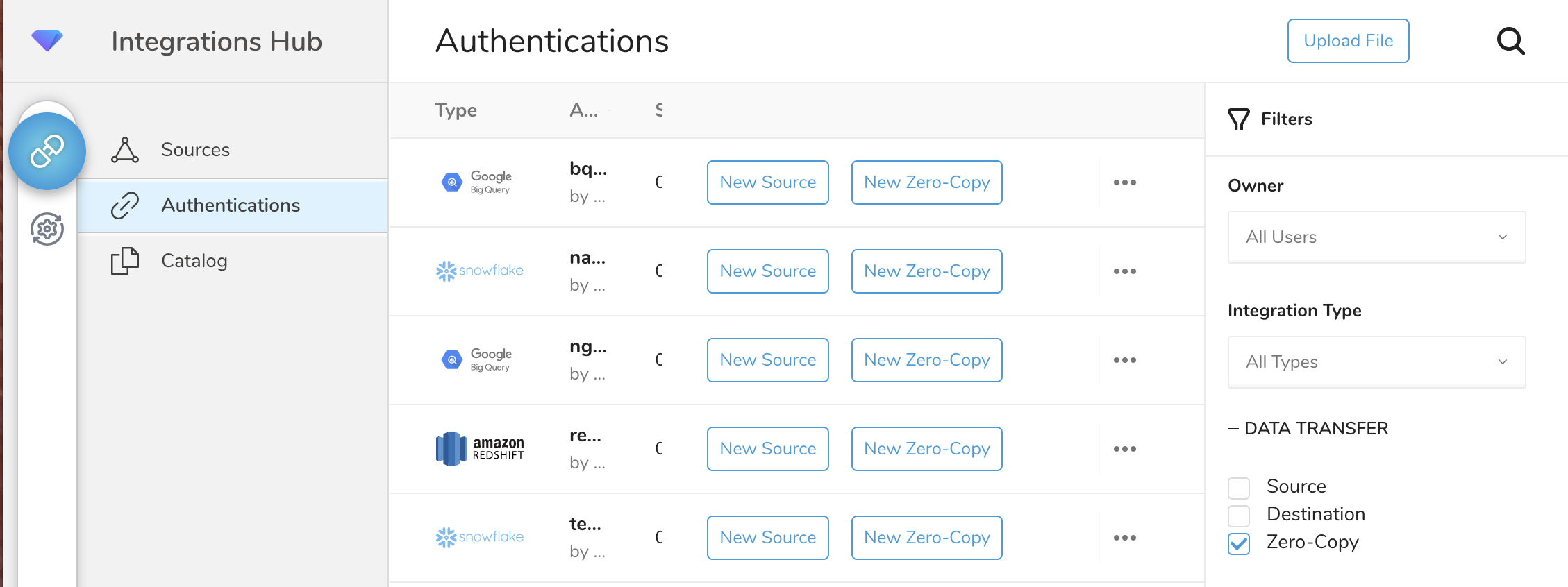The height and width of the screenshot is (587, 1568).
Task: Enable the Source filter checkbox
Action: pos(1238,488)
